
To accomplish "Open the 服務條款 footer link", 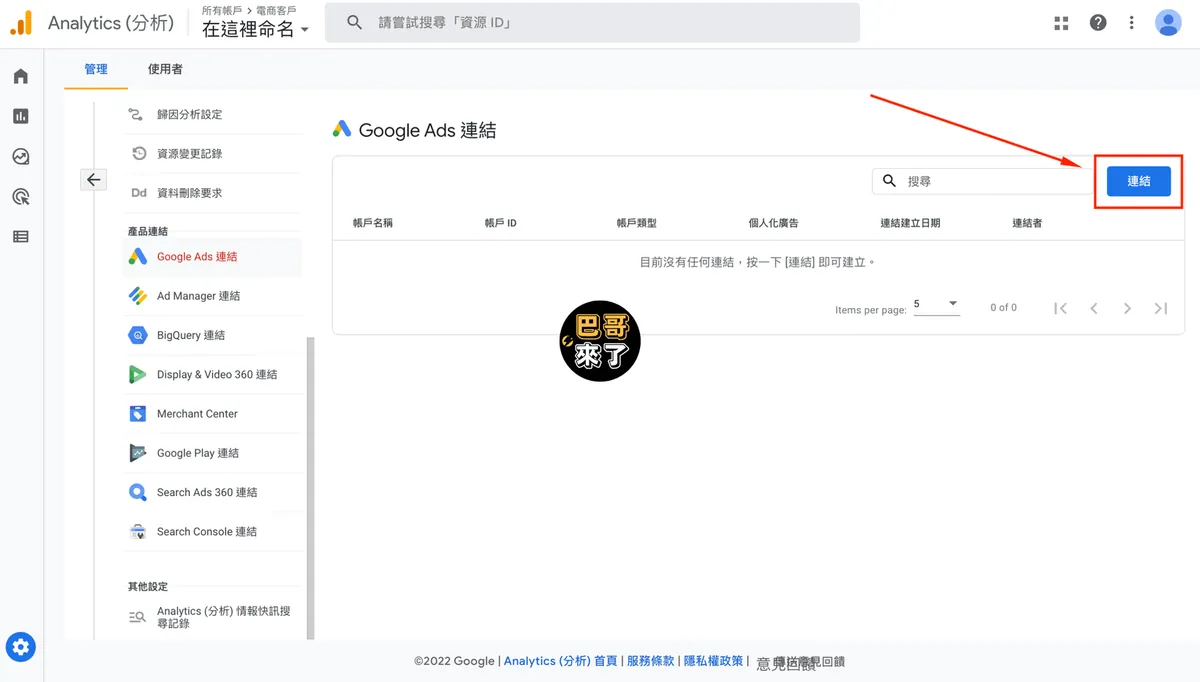I will click(x=651, y=661).
